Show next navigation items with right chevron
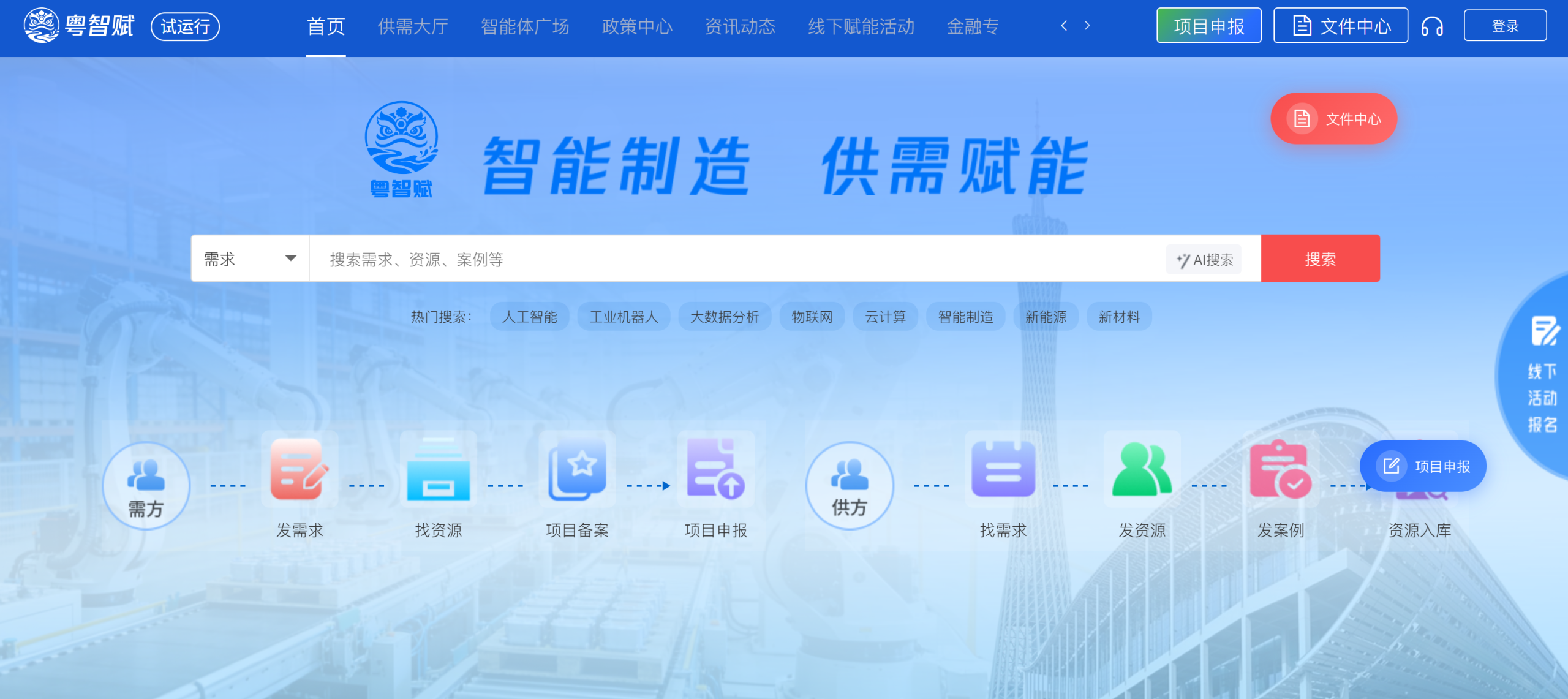Screen dimensions: 1568x699 (x=1087, y=26)
